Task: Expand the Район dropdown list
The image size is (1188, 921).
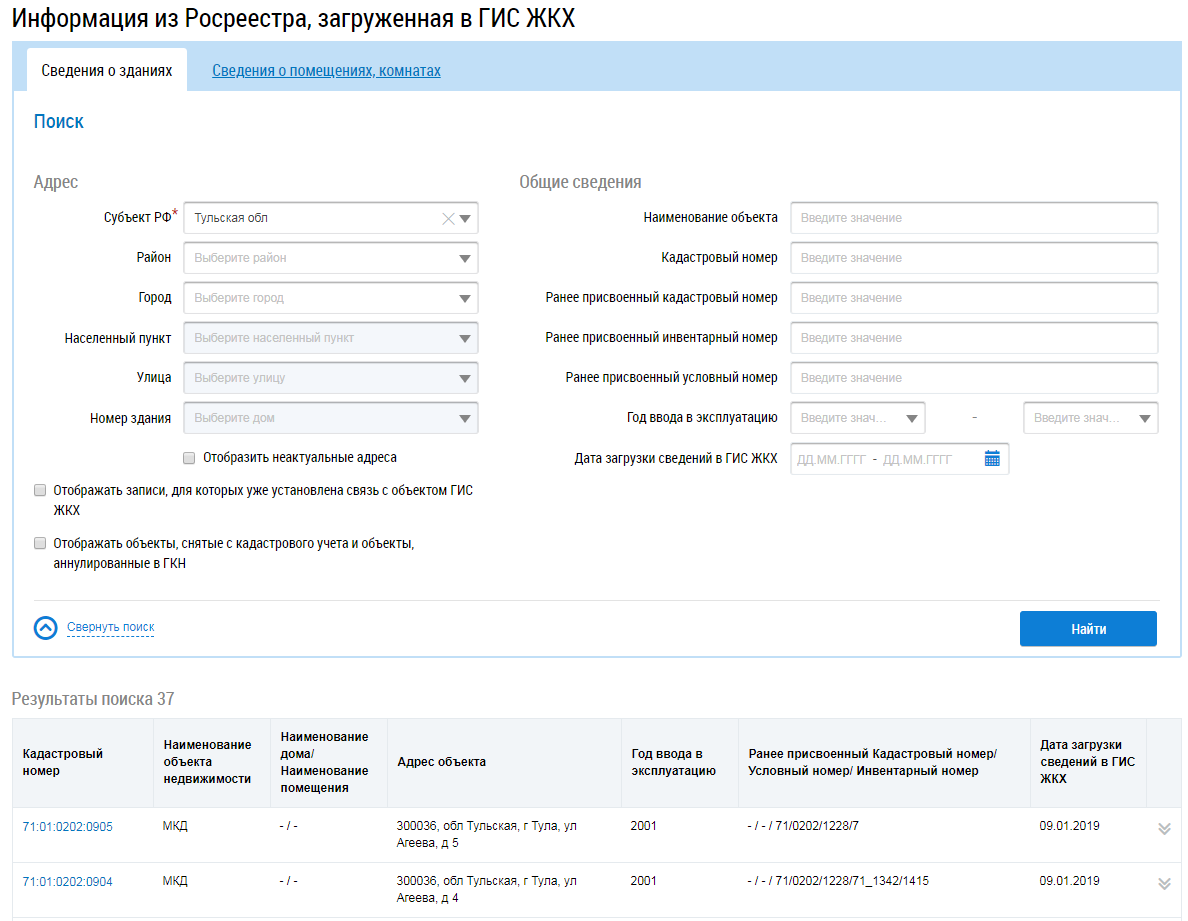Action: pos(465,258)
